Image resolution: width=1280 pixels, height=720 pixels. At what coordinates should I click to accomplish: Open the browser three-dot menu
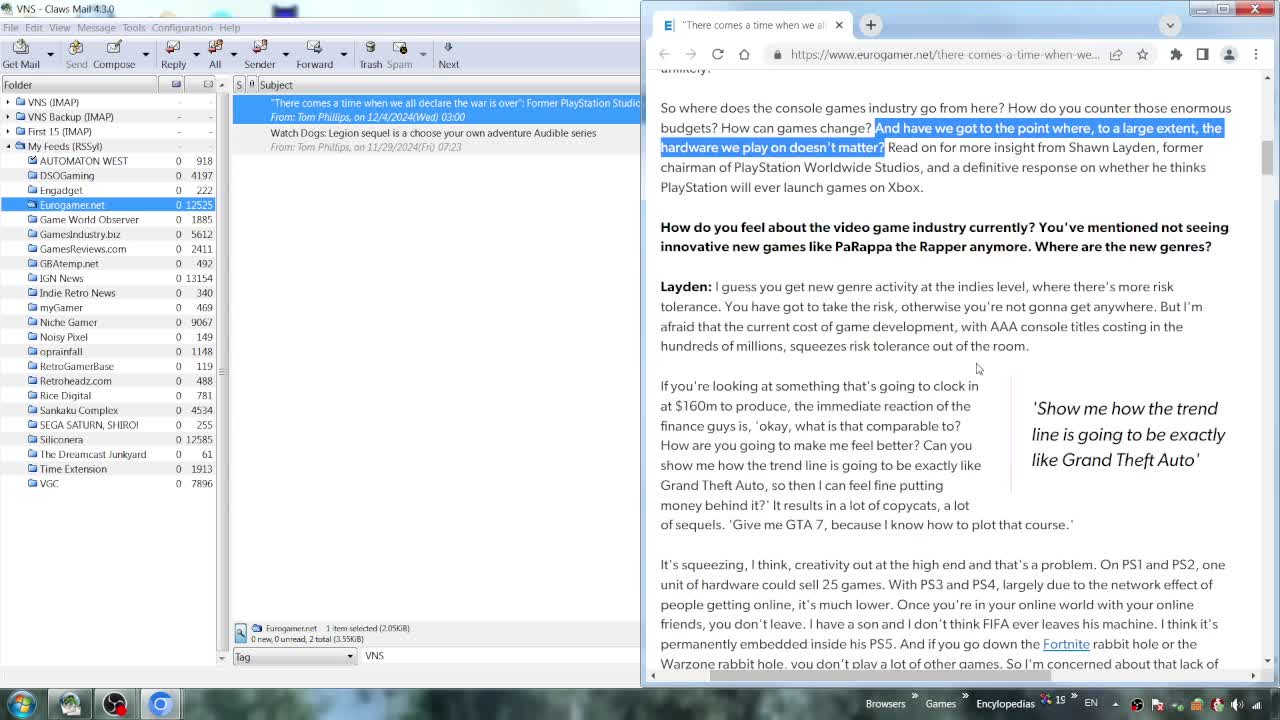(x=1256, y=54)
